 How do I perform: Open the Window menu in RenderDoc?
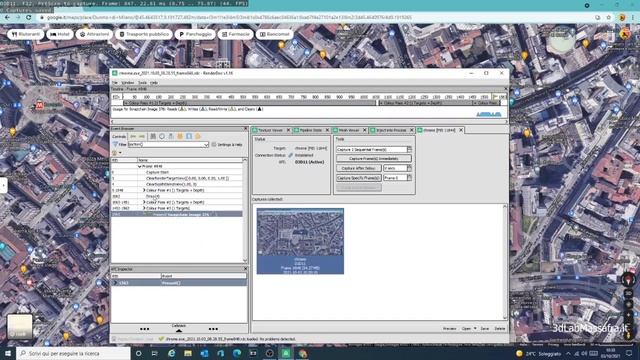[x=128, y=83]
